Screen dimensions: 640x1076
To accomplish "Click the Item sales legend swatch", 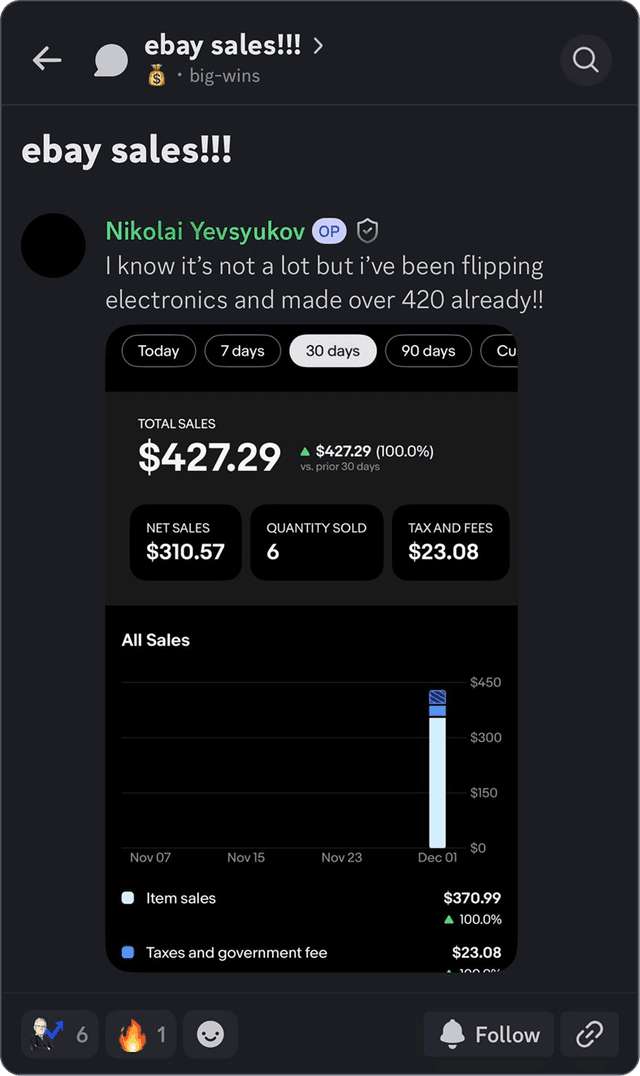I will click(x=127, y=898).
